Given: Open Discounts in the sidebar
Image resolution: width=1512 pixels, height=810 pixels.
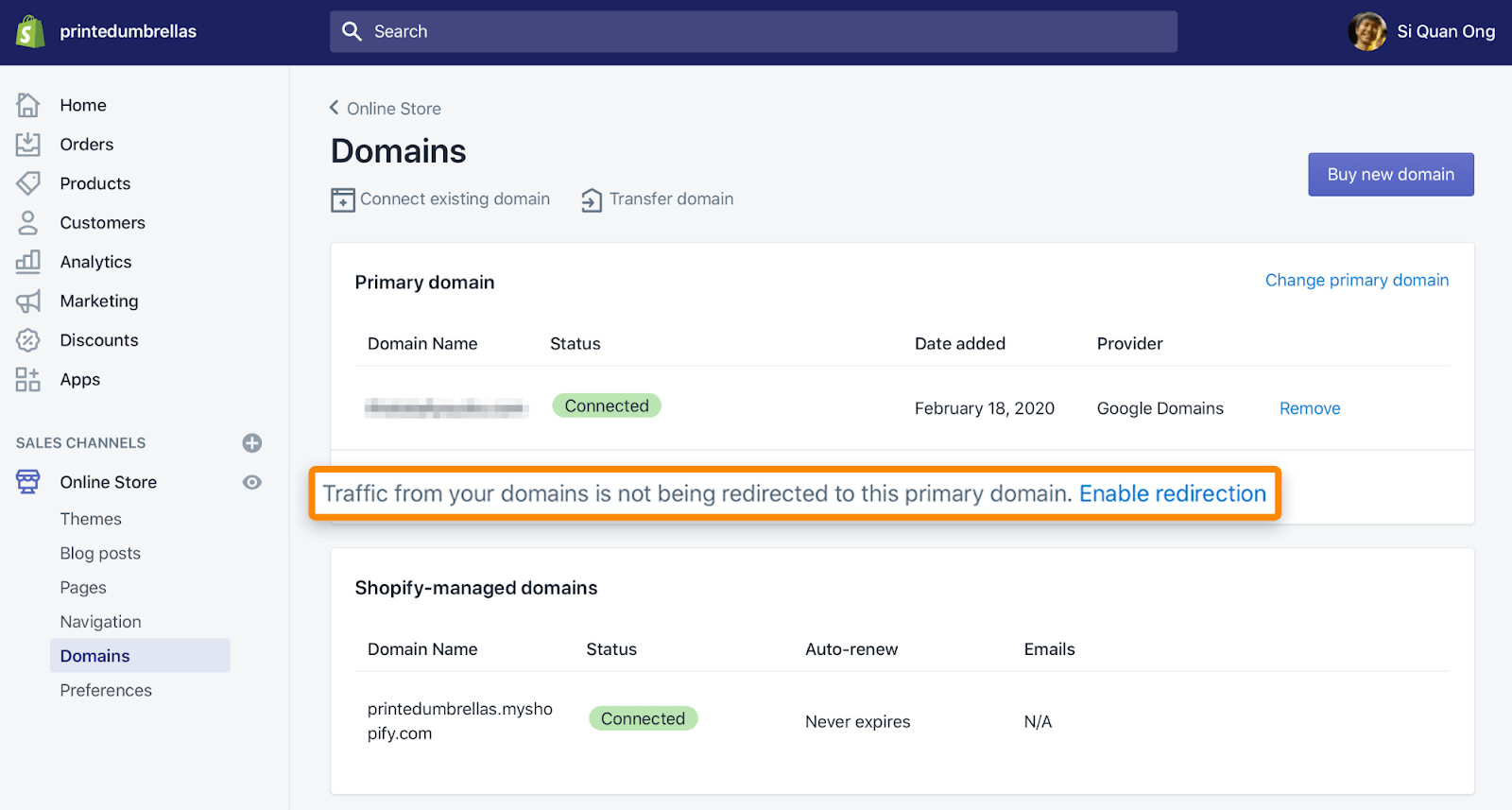Looking at the screenshot, I should (x=99, y=340).
